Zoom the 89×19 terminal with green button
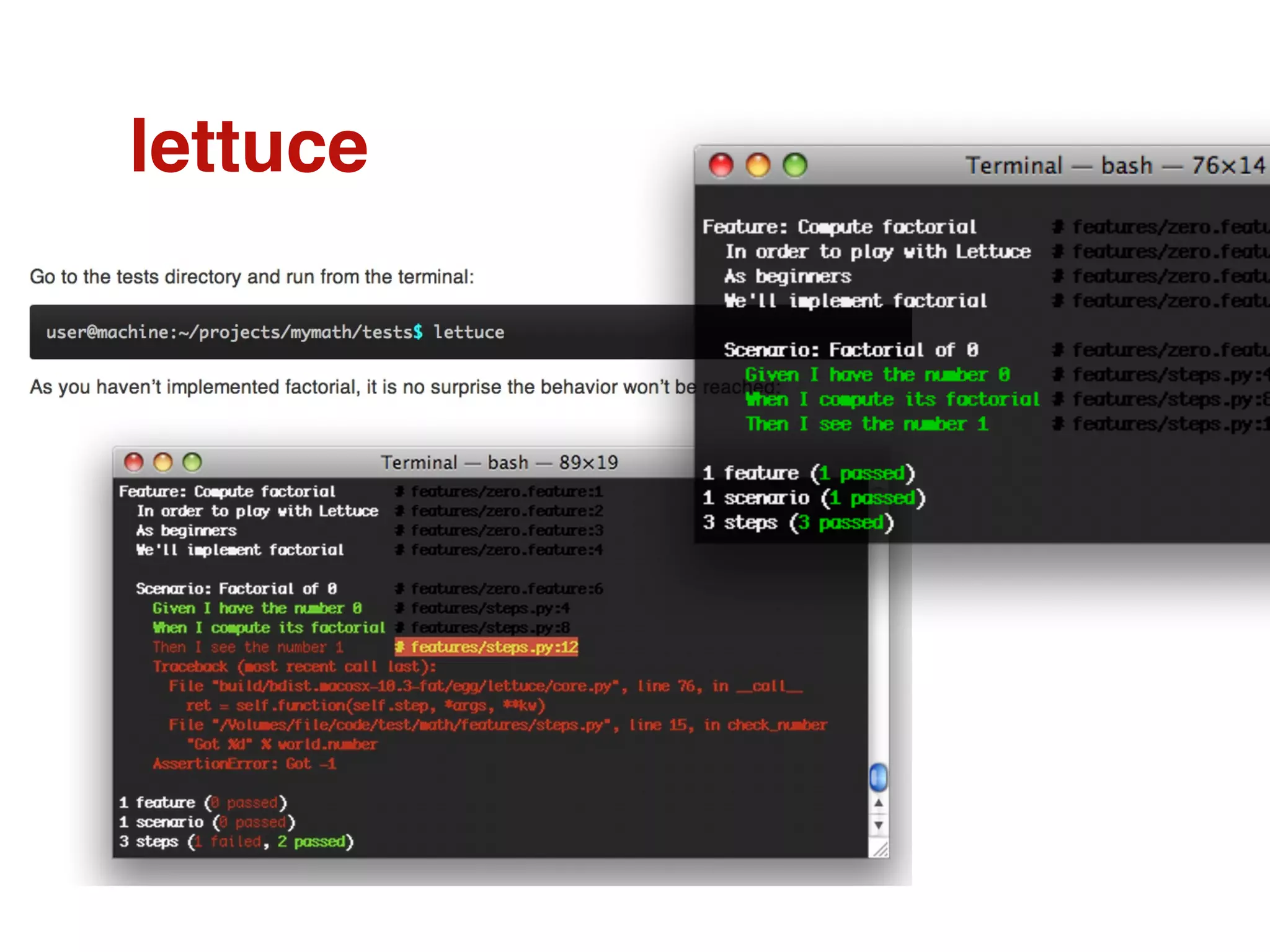The width and height of the screenshot is (1270, 952). [192, 462]
